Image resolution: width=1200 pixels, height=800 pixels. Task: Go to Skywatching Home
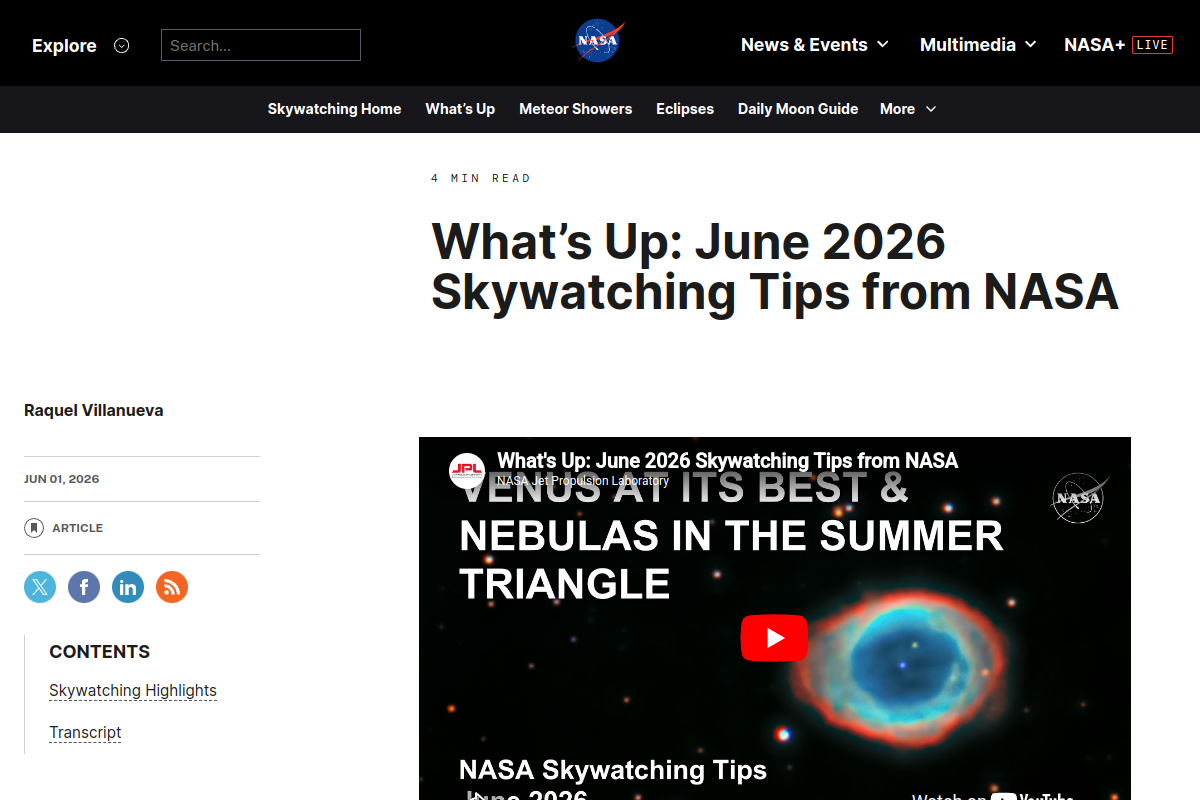[x=334, y=109]
